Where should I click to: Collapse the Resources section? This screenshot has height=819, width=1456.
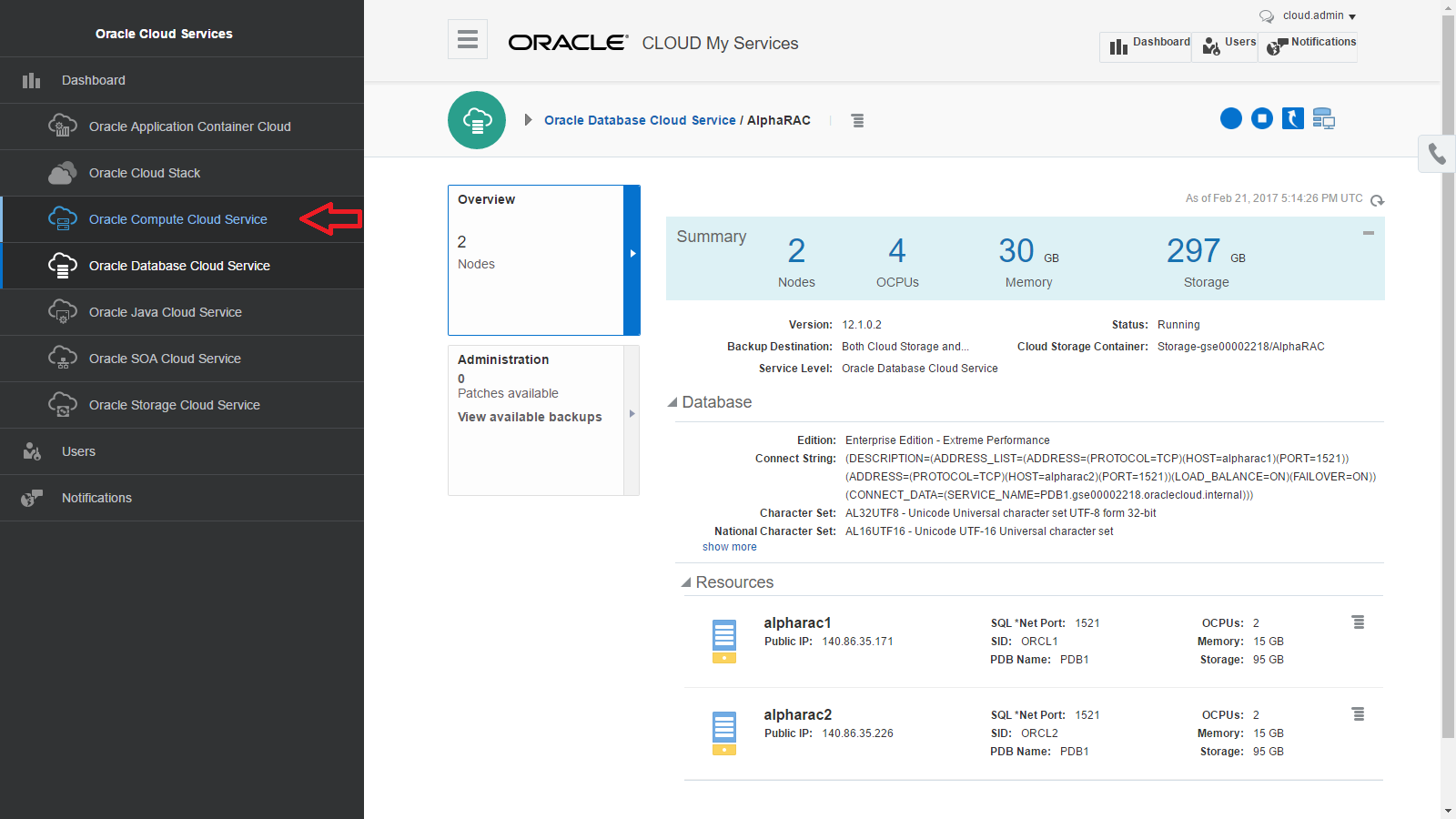tap(686, 582)
